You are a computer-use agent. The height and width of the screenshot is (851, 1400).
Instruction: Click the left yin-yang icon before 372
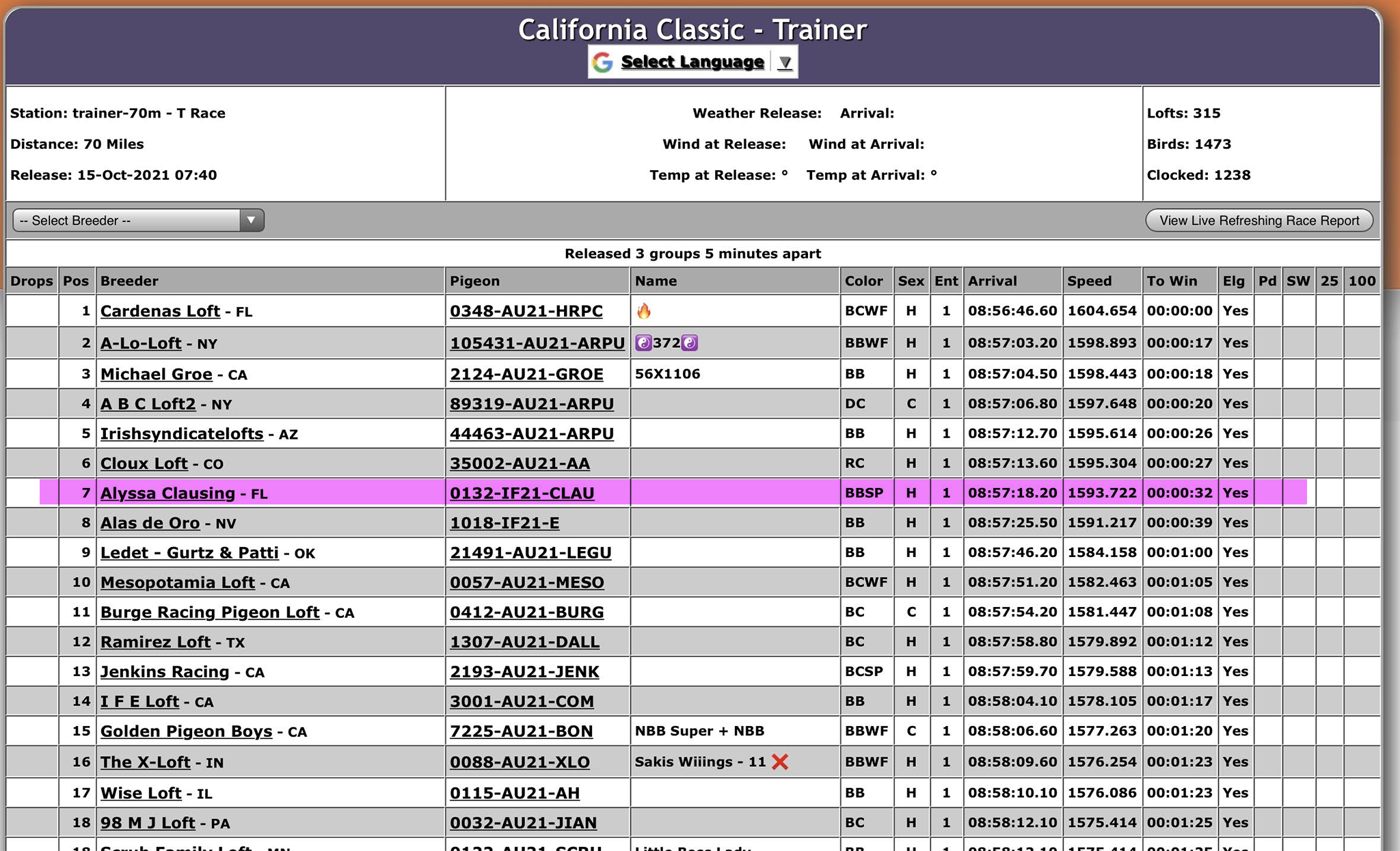click(x=643, y=343)
